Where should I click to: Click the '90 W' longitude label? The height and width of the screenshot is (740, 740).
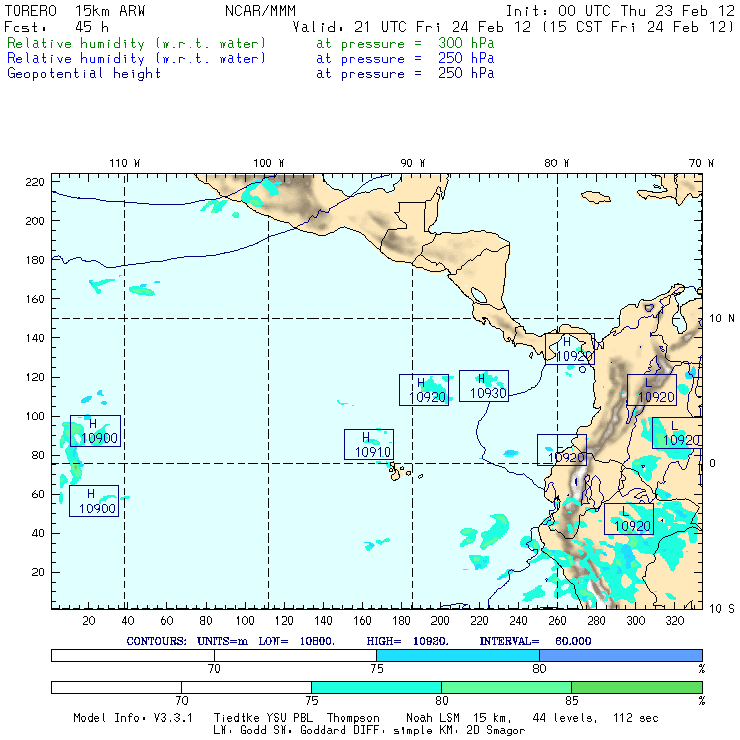(x=413, y=163)
